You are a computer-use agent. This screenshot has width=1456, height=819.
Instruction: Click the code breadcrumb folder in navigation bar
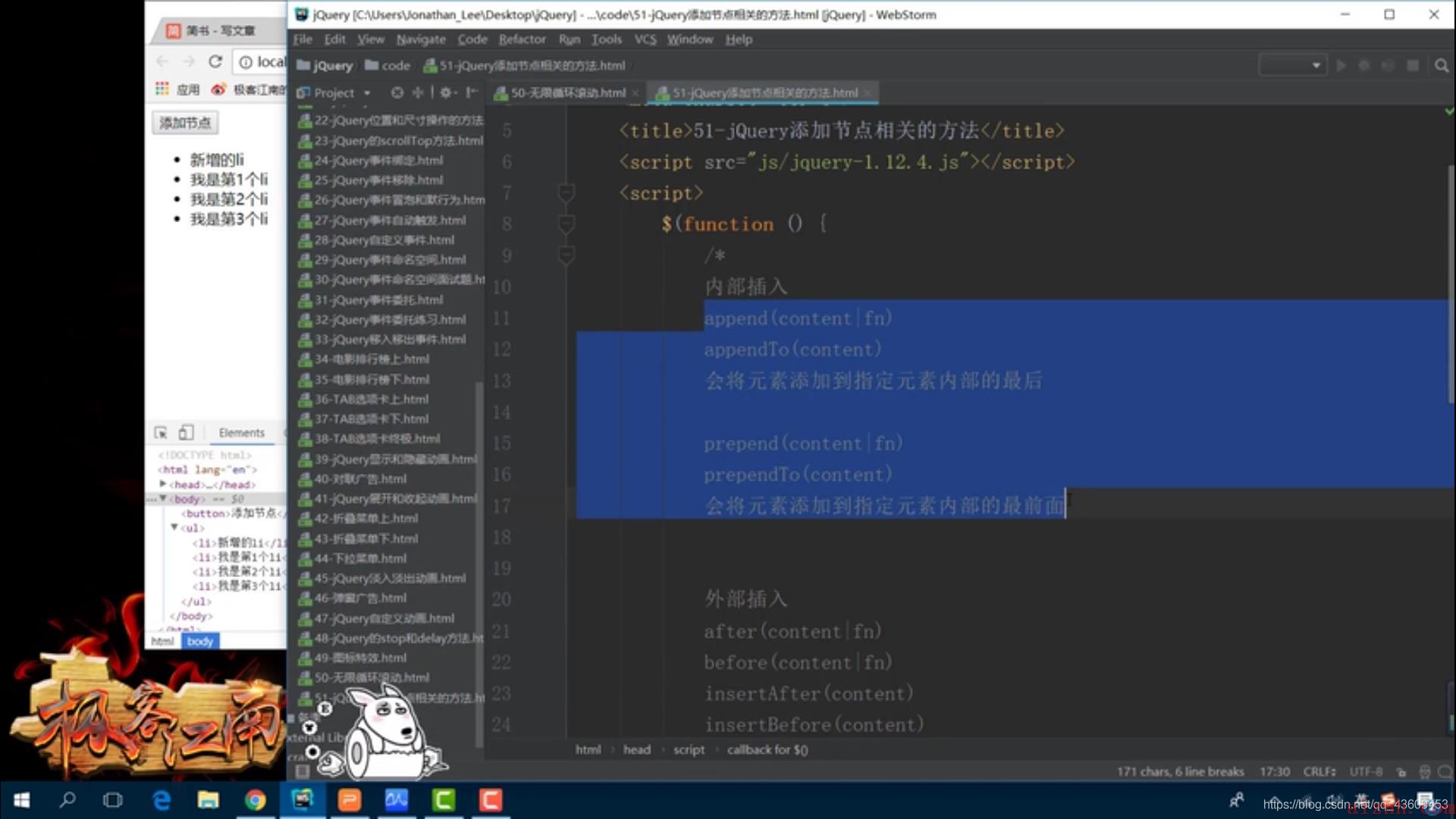(x=388, y=65)
